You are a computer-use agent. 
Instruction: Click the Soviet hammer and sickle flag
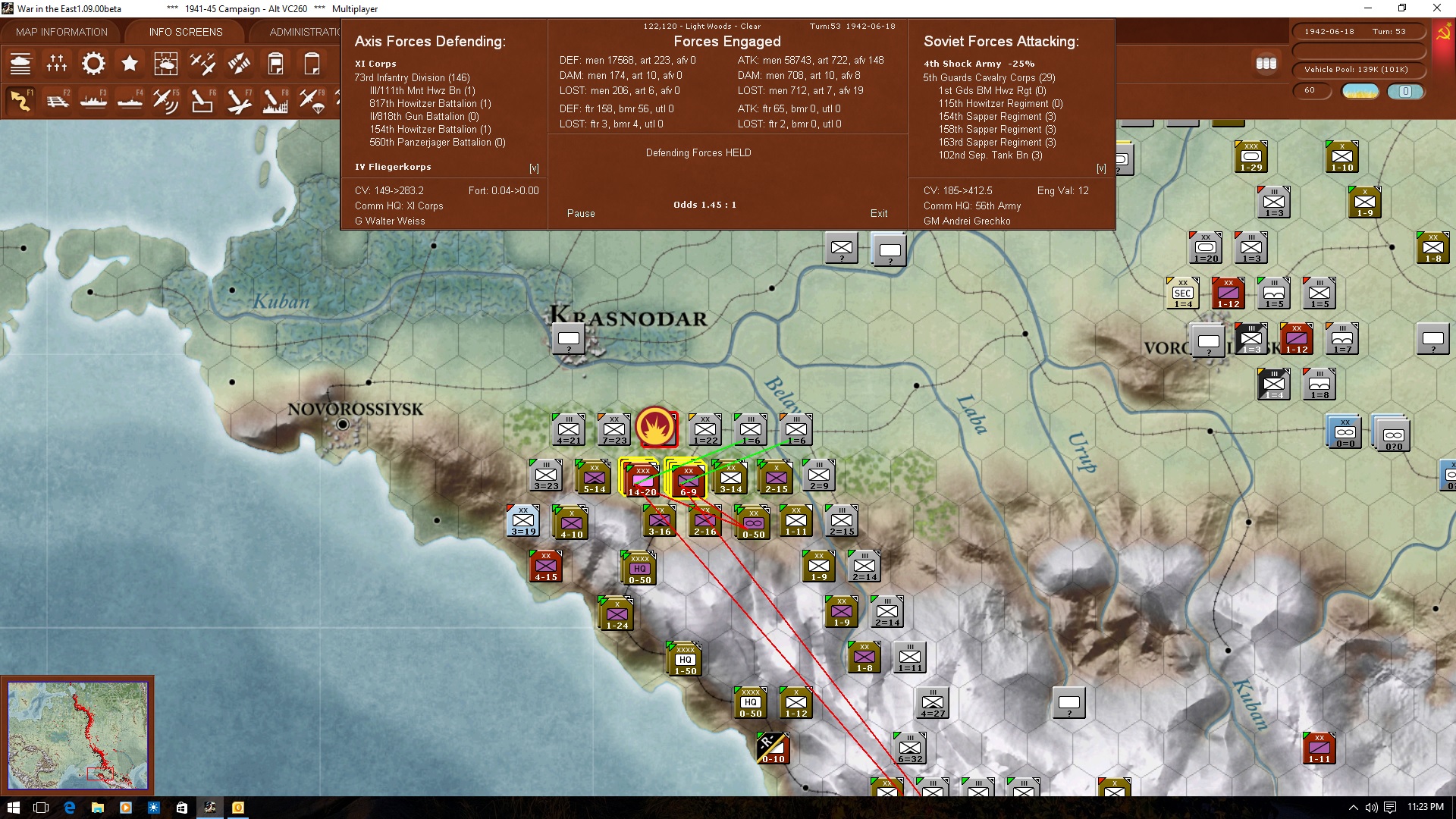click(x=1443, y=33)
